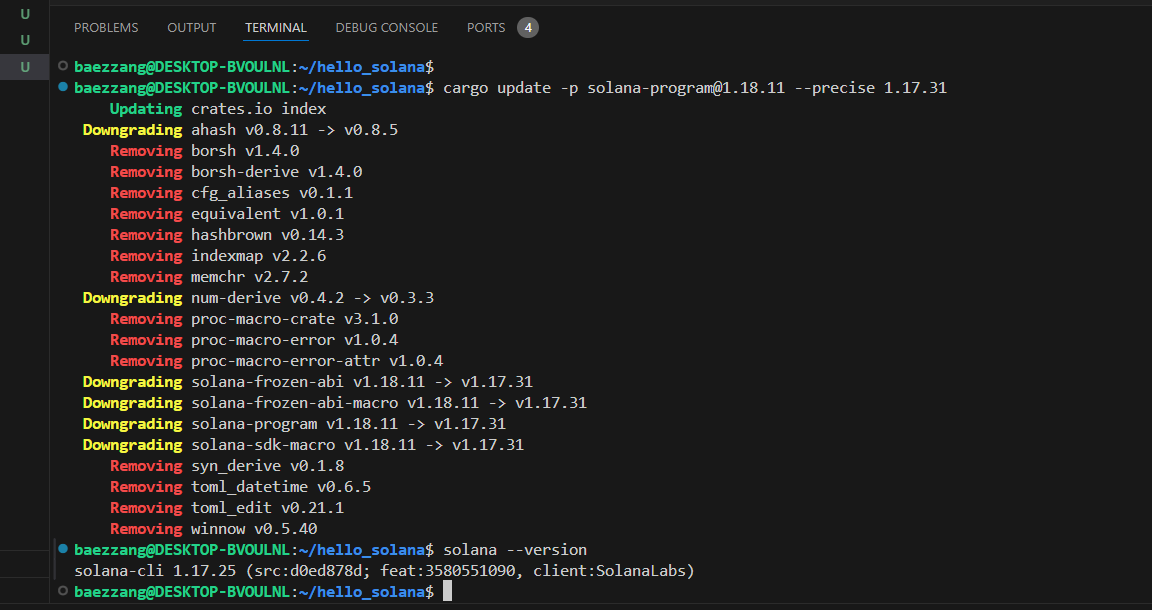Viewport: 1152px width, 610px height.
Task: Click 'solana-cli 1.17.25' output line
Action: (x=384, y=570)
